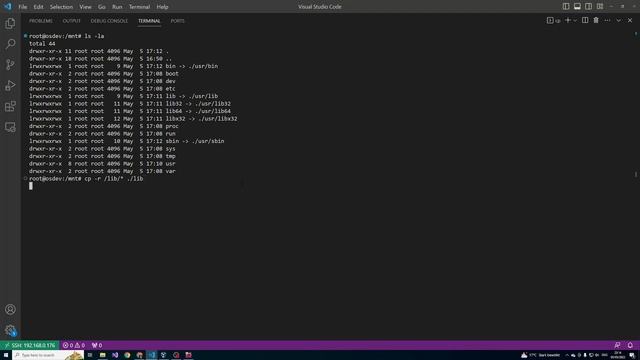Open the Run and Debug view
The height and width of the screenshot is (360, 640).
tap(10, 85)
